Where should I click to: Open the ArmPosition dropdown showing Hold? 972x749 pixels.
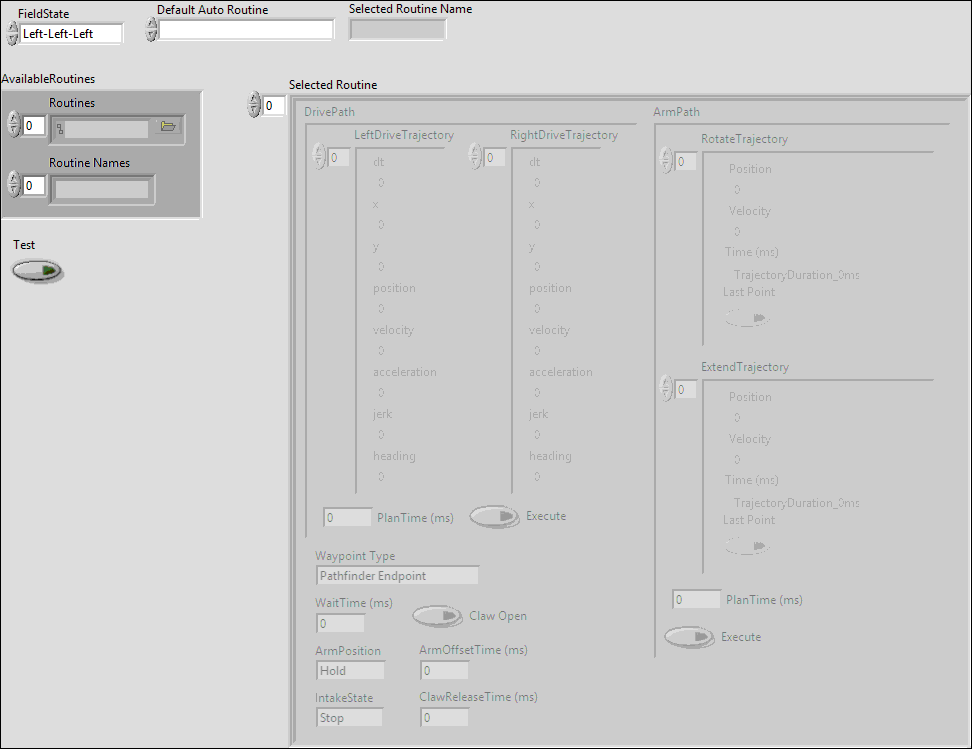[x=350, y=670]
